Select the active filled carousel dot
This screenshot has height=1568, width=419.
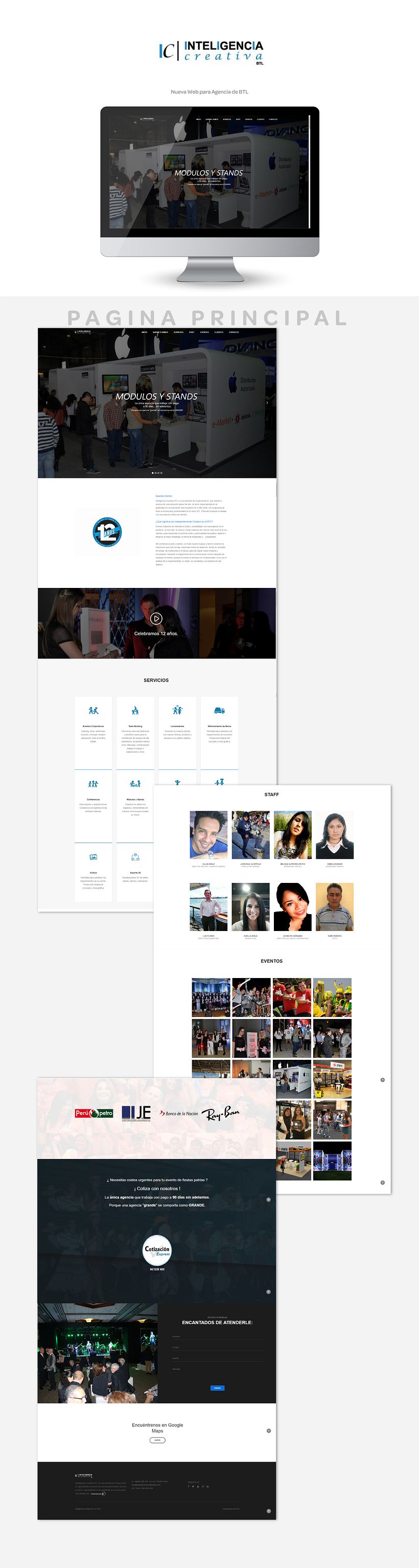(x=153, y=473)
